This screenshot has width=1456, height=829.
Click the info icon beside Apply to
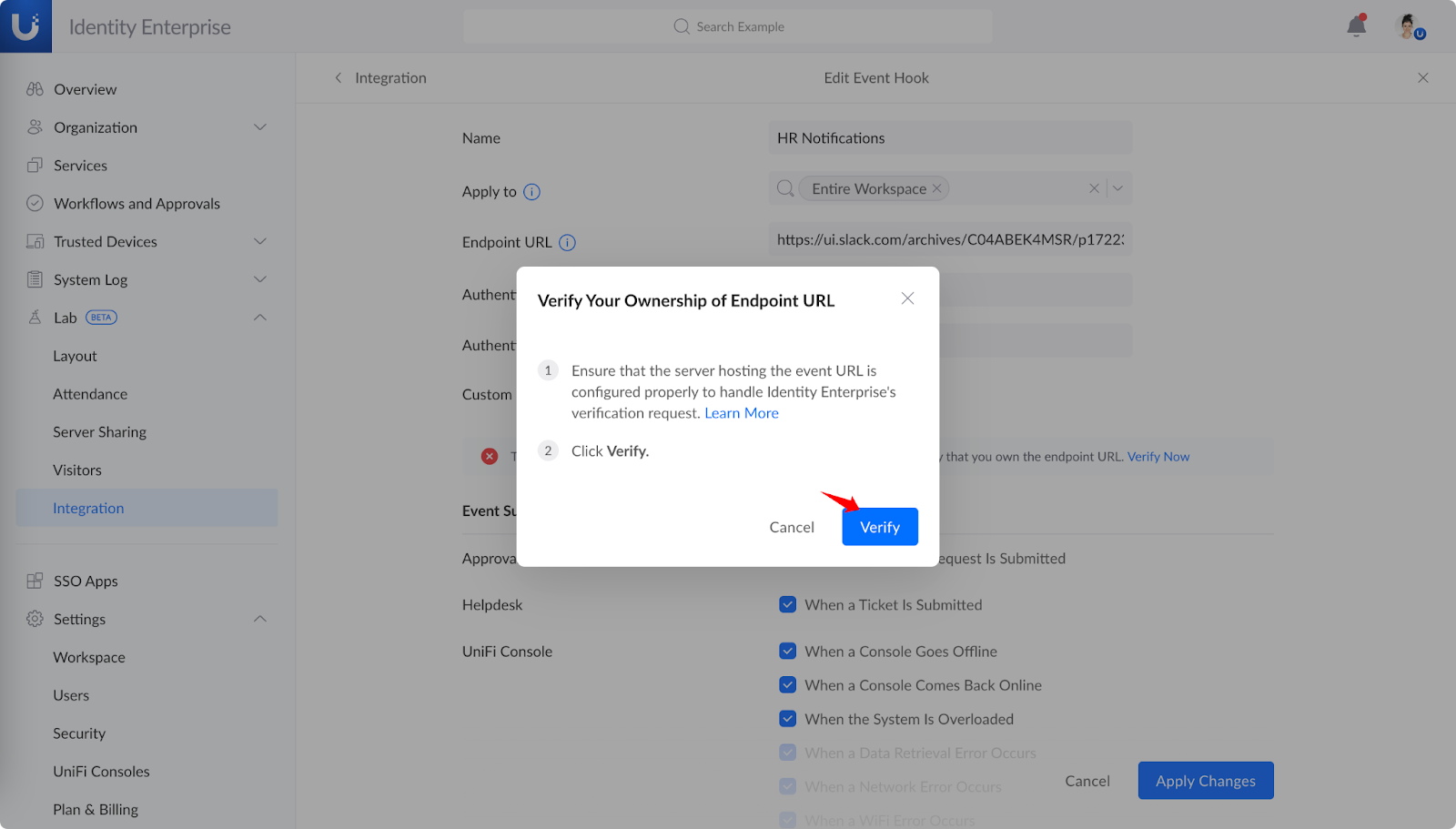pyautogui.click(x=532, y=192)
